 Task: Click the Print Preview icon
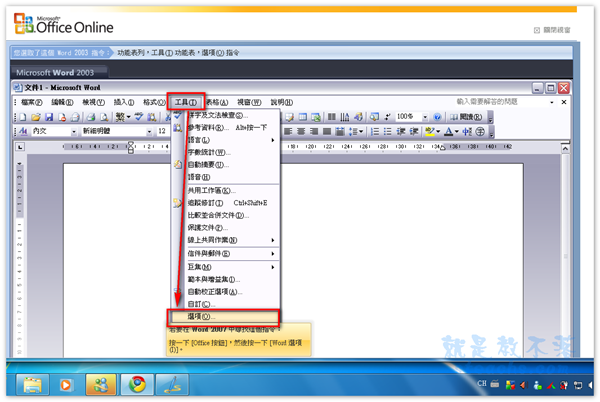pyautogui.click(x=104, y=117)
